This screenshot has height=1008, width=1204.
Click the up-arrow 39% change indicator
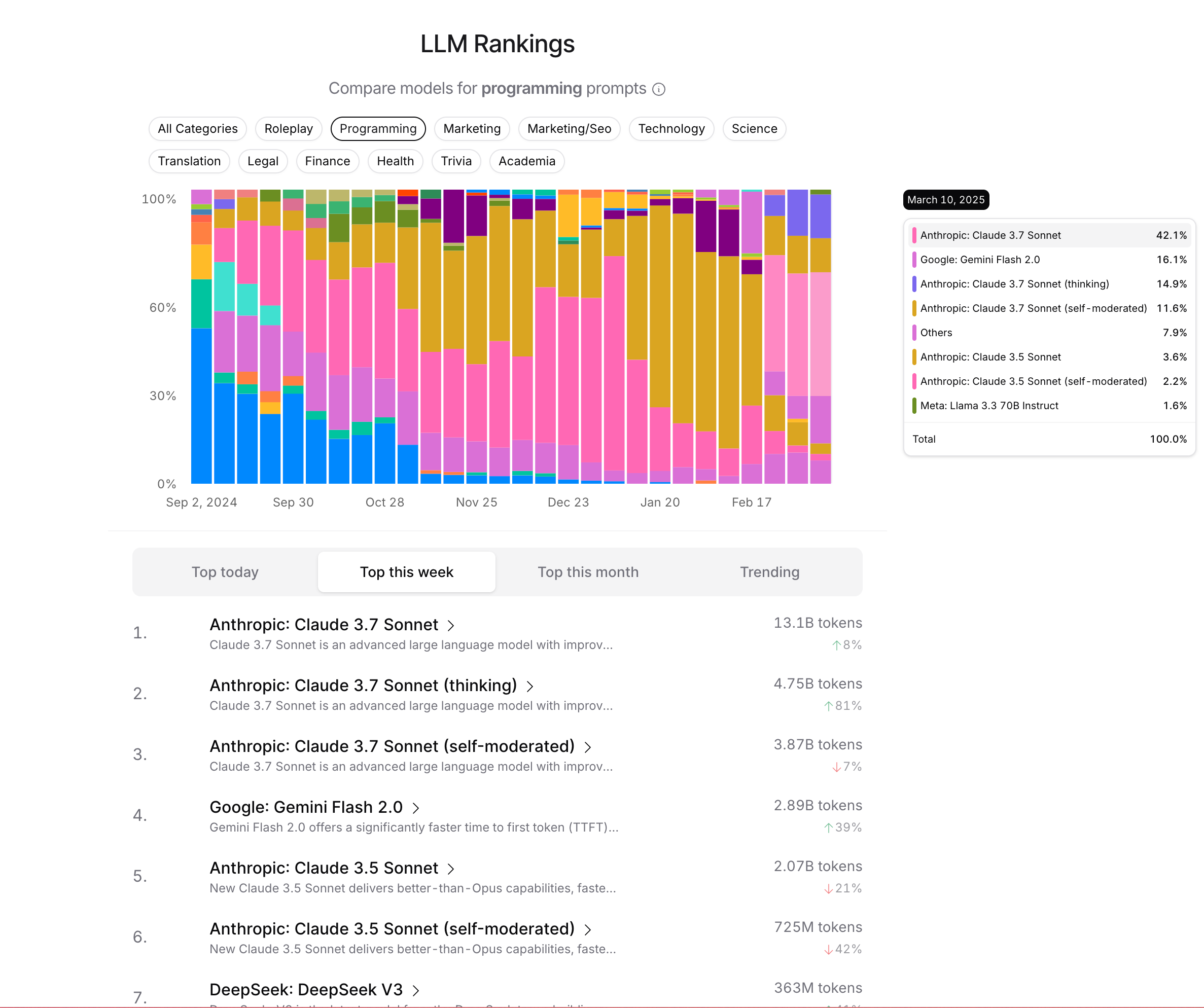(843, 827)
